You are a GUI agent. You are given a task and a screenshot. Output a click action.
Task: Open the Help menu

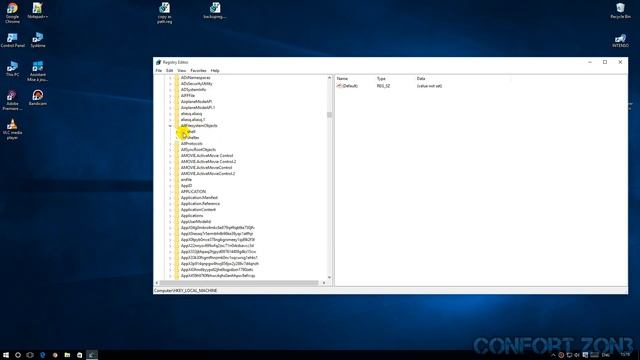pos(215,71)
